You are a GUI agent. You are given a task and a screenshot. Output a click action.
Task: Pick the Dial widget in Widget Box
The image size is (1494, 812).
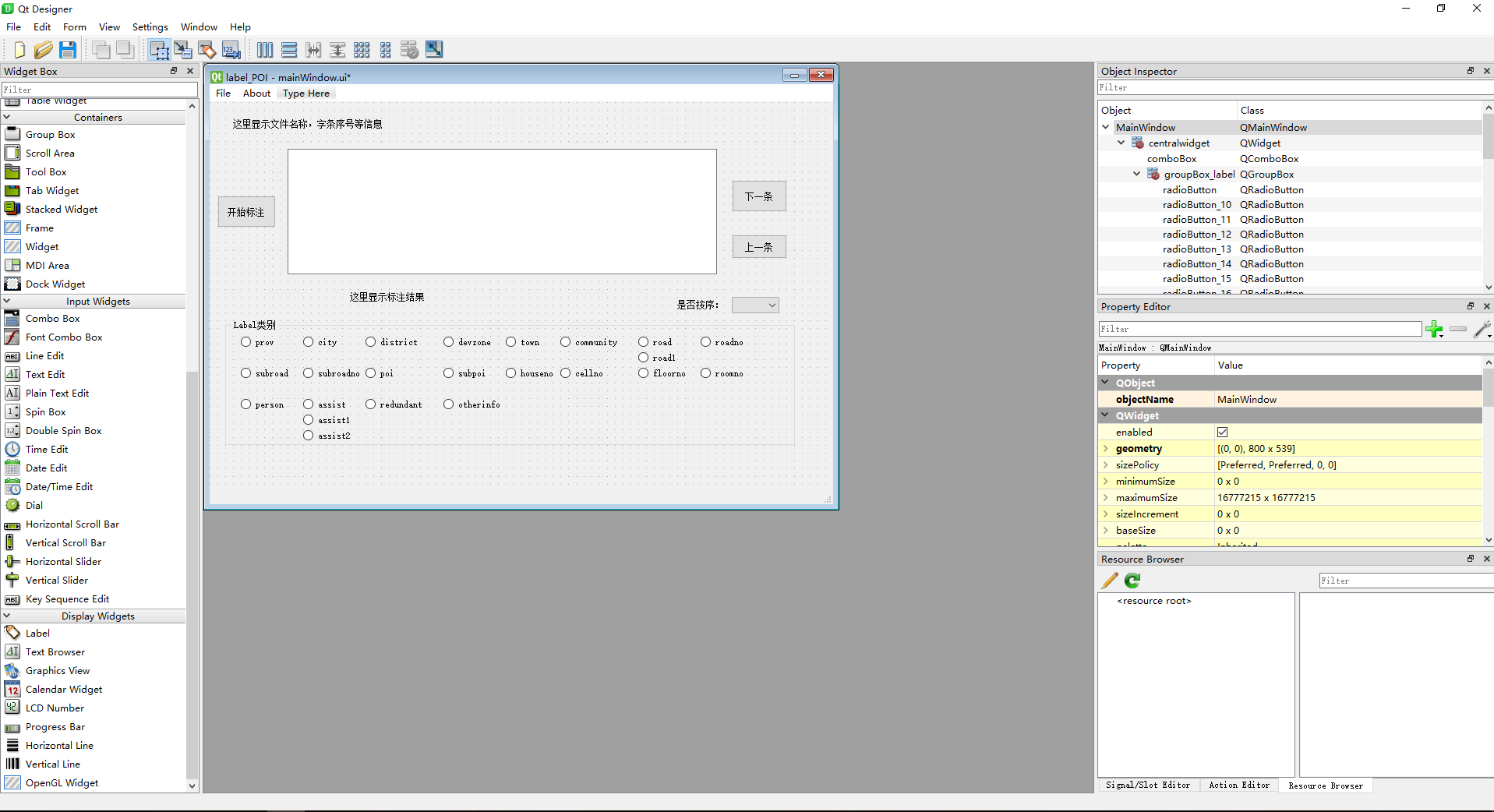pyautogui.click(x=34, y=506)
